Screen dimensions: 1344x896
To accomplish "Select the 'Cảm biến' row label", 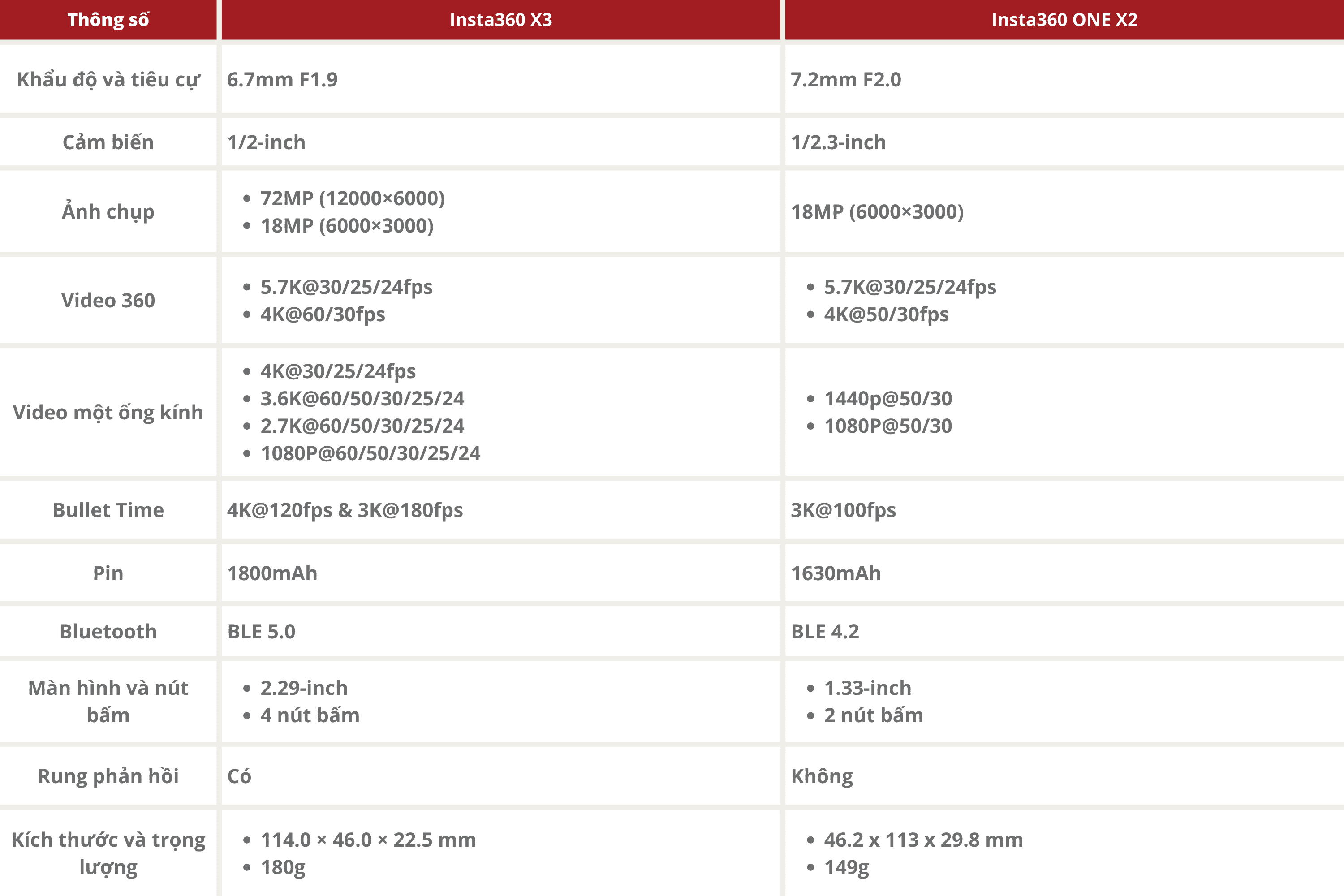I will [x=108, y=142].
